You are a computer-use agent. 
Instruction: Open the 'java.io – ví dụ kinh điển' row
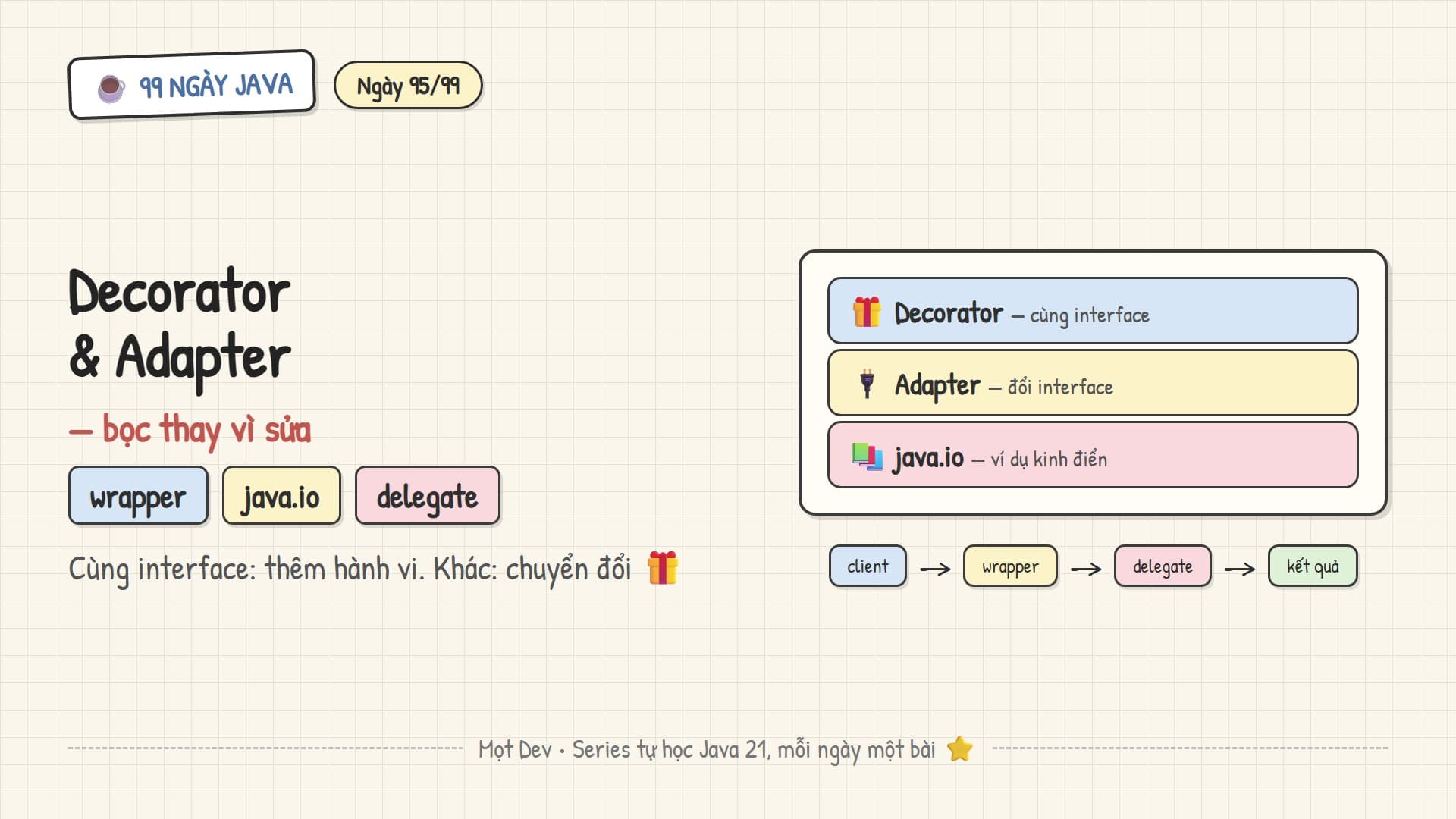tap(1093, 455)
